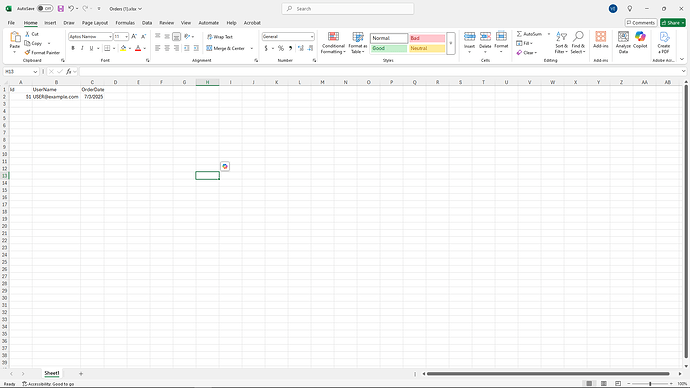Image resolution: width=690 pixels, height=388 pixels.
Task: Click the Comments button
Action: [641, 22]
